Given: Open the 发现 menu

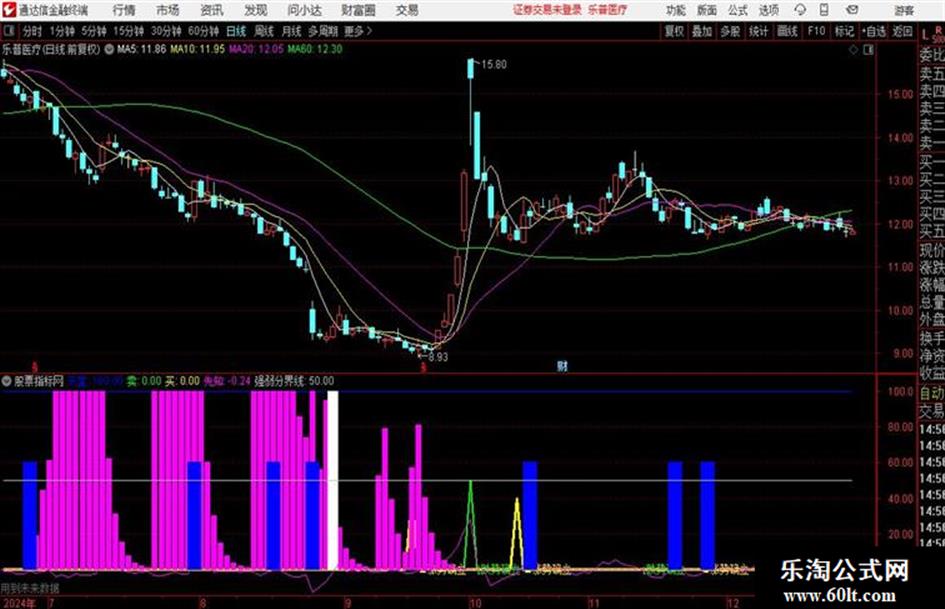Looking at the screenshot, I should point(256,10).
